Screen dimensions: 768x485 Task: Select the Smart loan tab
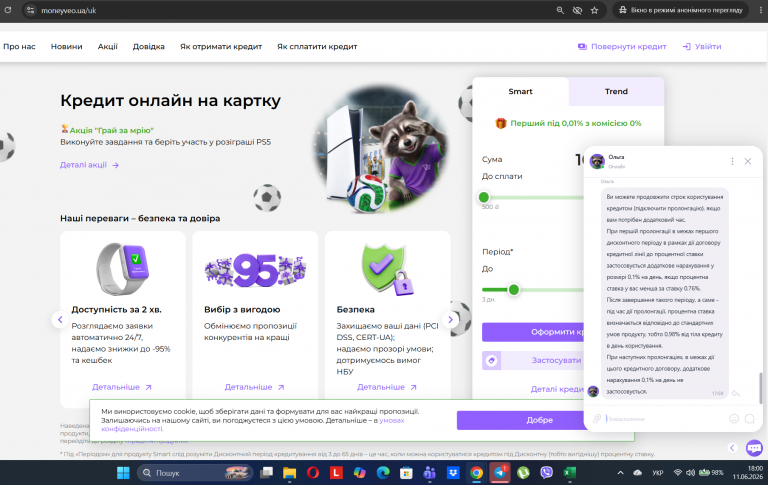[x=520, y=92]
